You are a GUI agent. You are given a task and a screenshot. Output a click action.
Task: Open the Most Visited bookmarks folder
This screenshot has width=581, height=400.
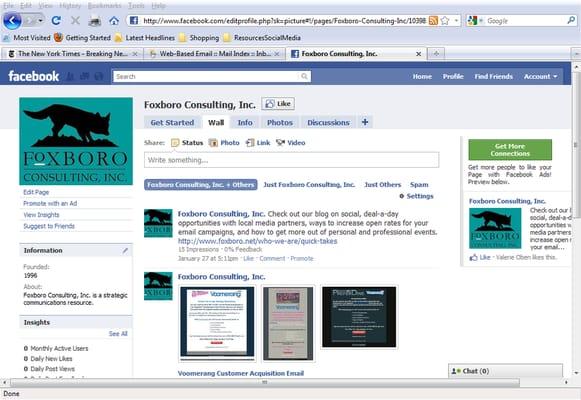point(27,38)
